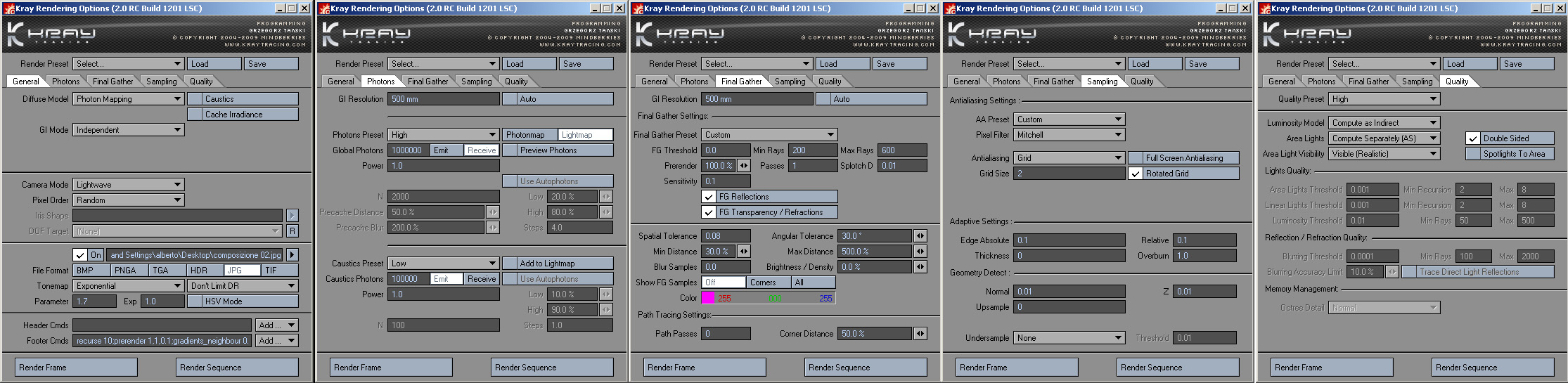Click the Brightness / Density adjust arrows
This screenshot has height=383, width=1568.
pyautogui.click(x=920, y=267)
